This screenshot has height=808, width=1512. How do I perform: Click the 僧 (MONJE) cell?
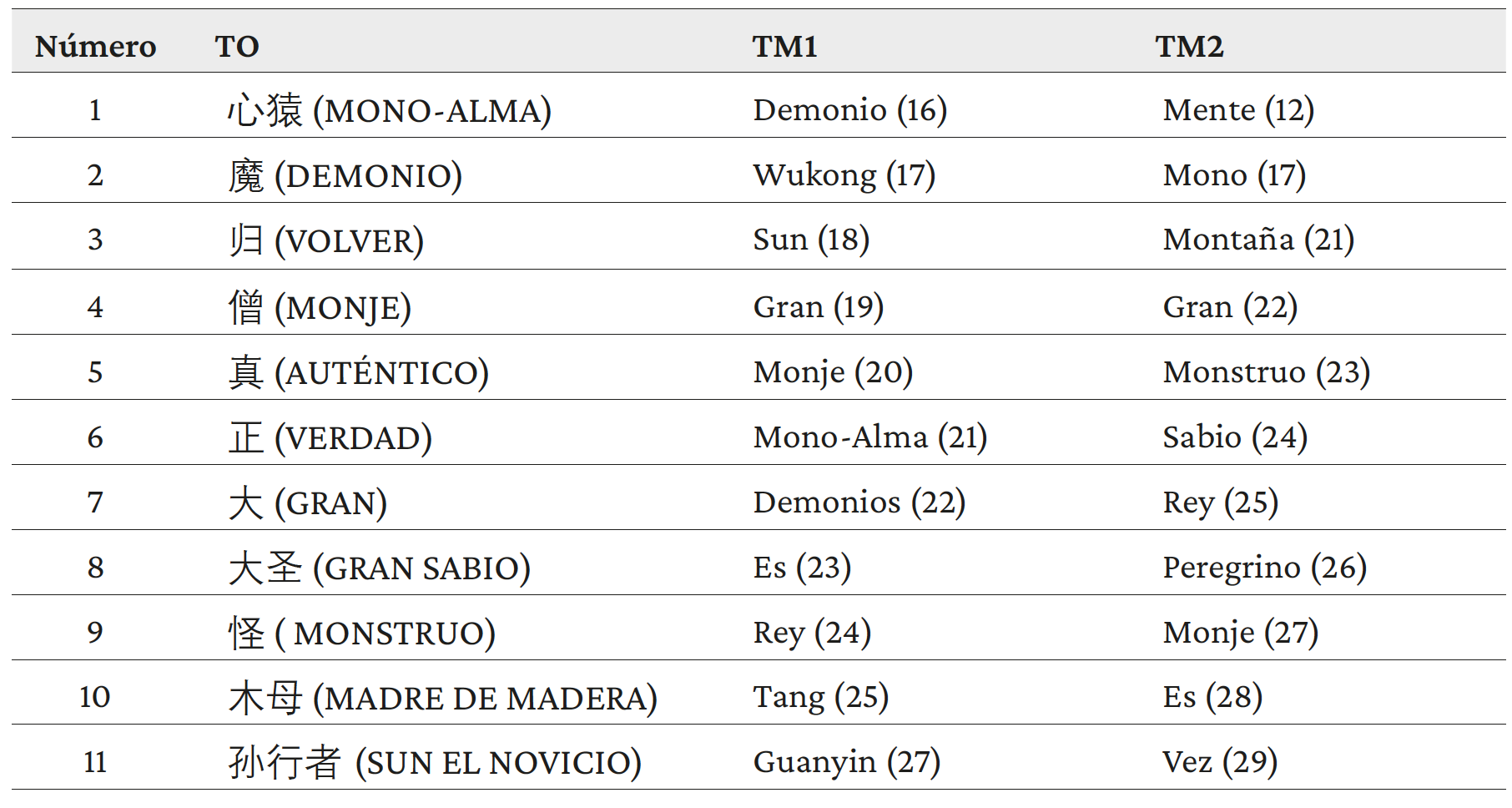tap(320, 307)
